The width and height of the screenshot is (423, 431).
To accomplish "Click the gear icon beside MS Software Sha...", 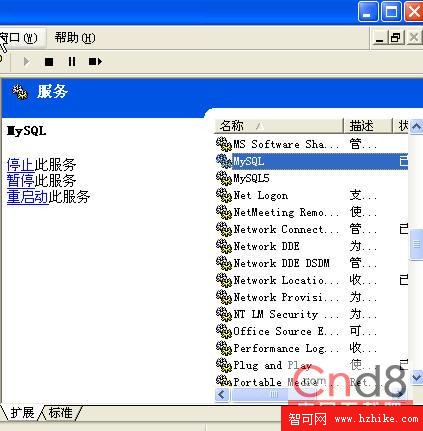I will (x=224, y=144).
